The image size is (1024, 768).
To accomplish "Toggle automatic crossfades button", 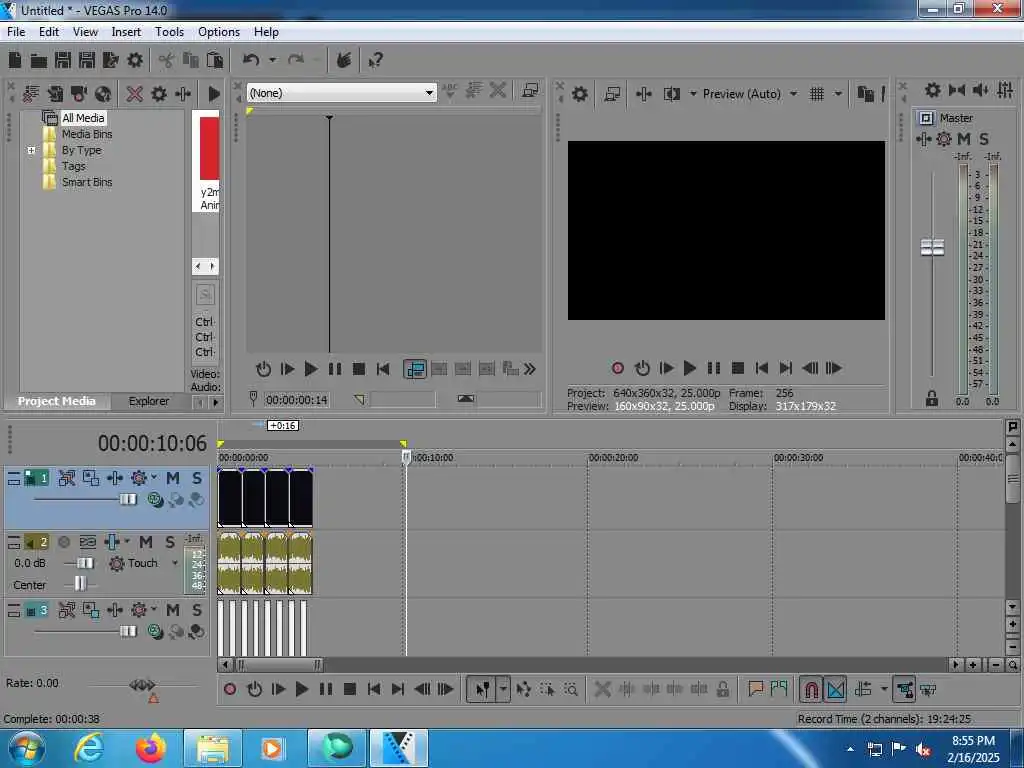I will pos(836,690).
